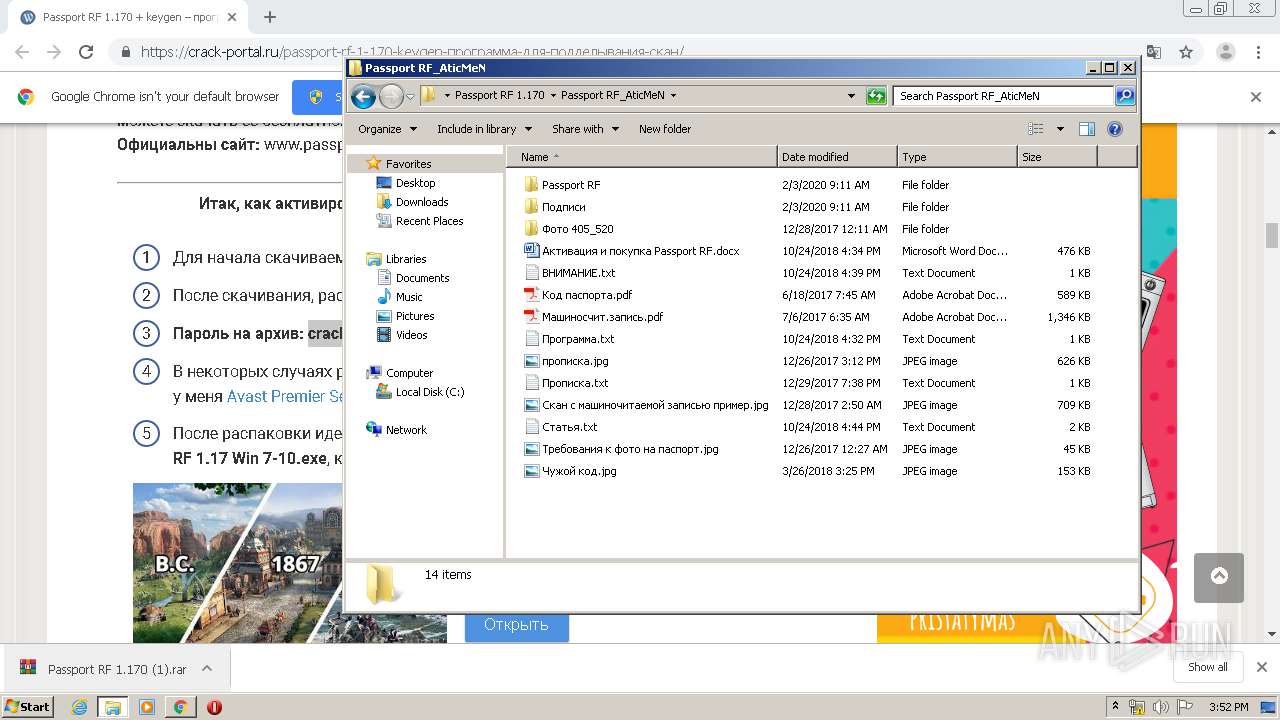Screen dimensions: 1280x720
Task: Click the Chrome translate page icon
Action: (x=1154, y=52)
